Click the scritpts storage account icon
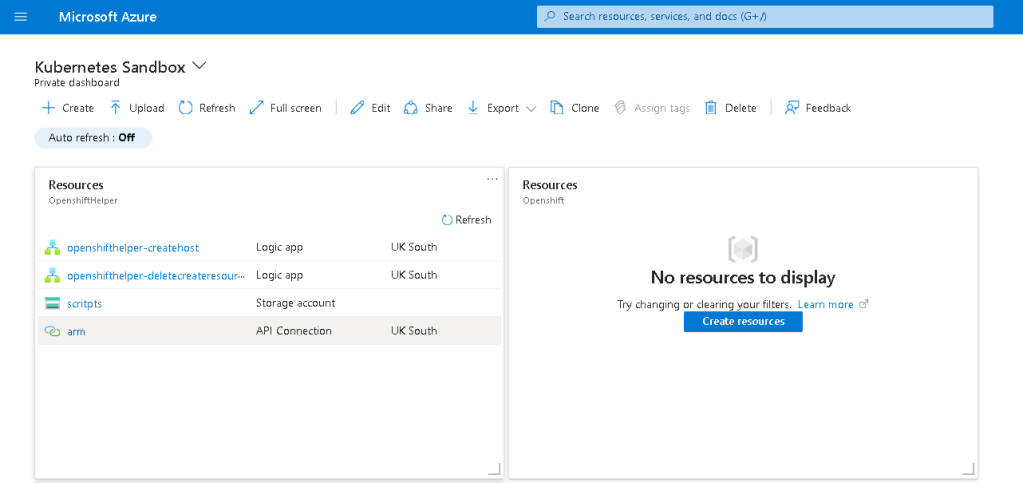Viewport: 1023px width, 483px height. pyautogui.click(x=52, y=304)
